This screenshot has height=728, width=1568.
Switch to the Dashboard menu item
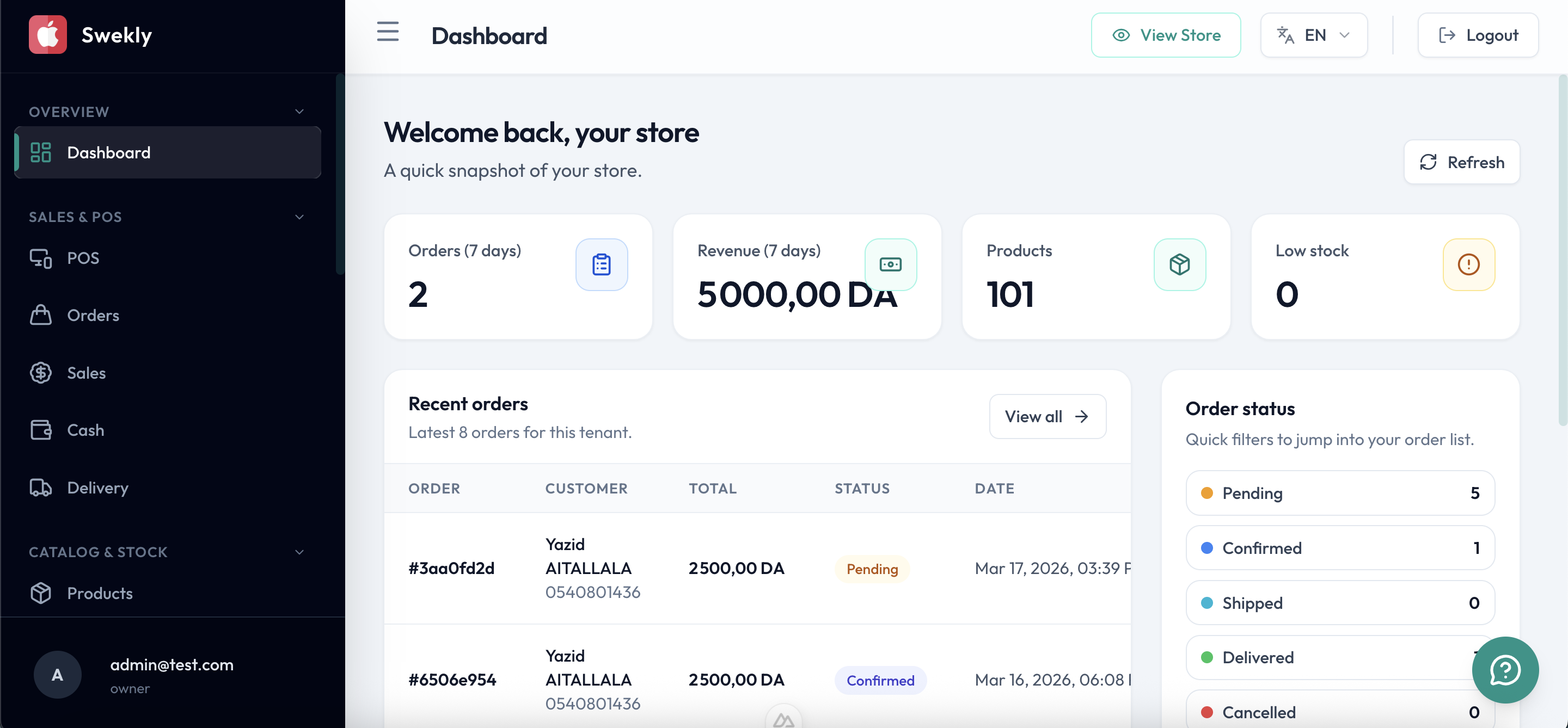click(x=109, y=153)
